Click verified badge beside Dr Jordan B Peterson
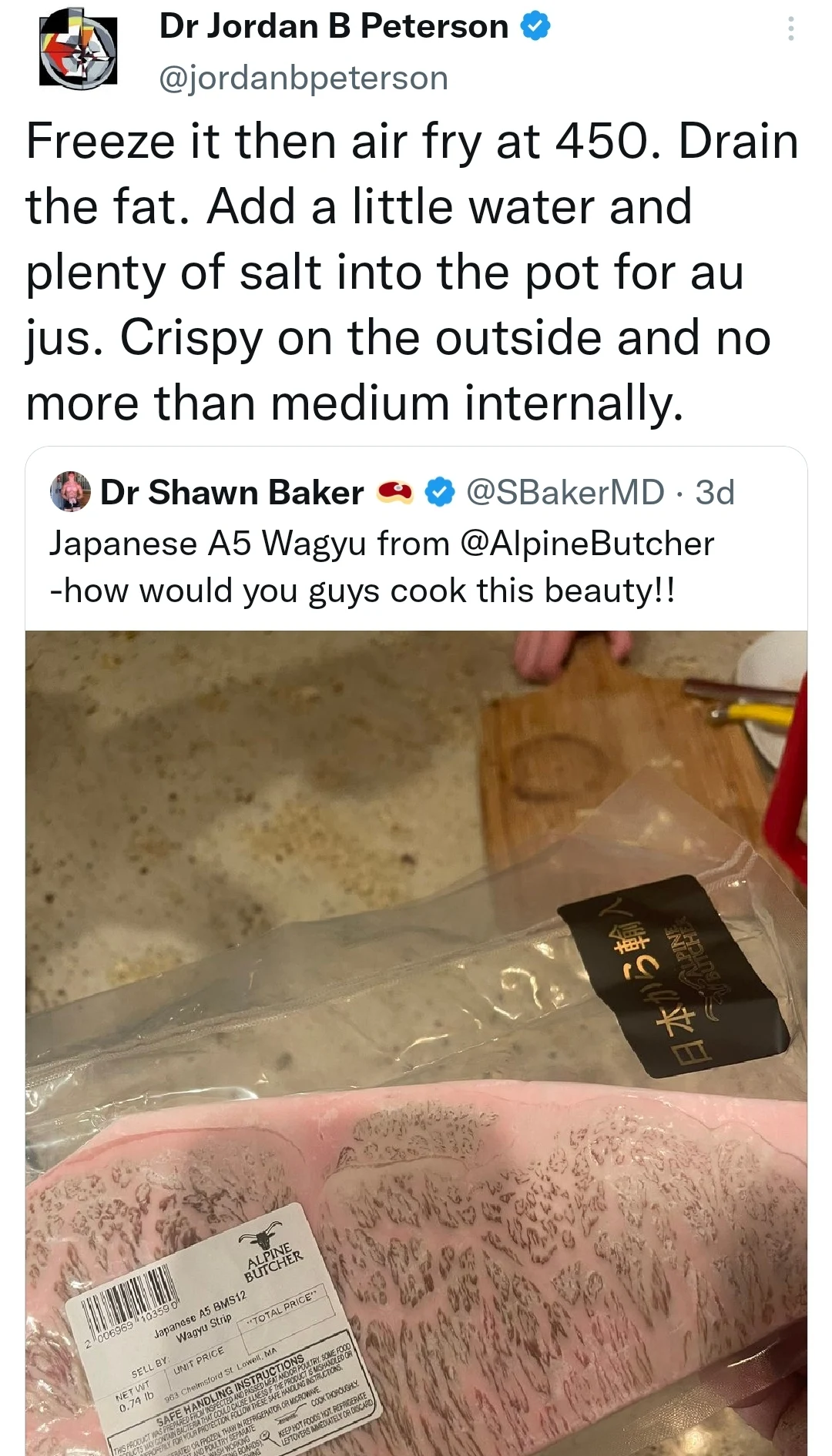This screenshot has height=1456, width=832. click(535, 27)
